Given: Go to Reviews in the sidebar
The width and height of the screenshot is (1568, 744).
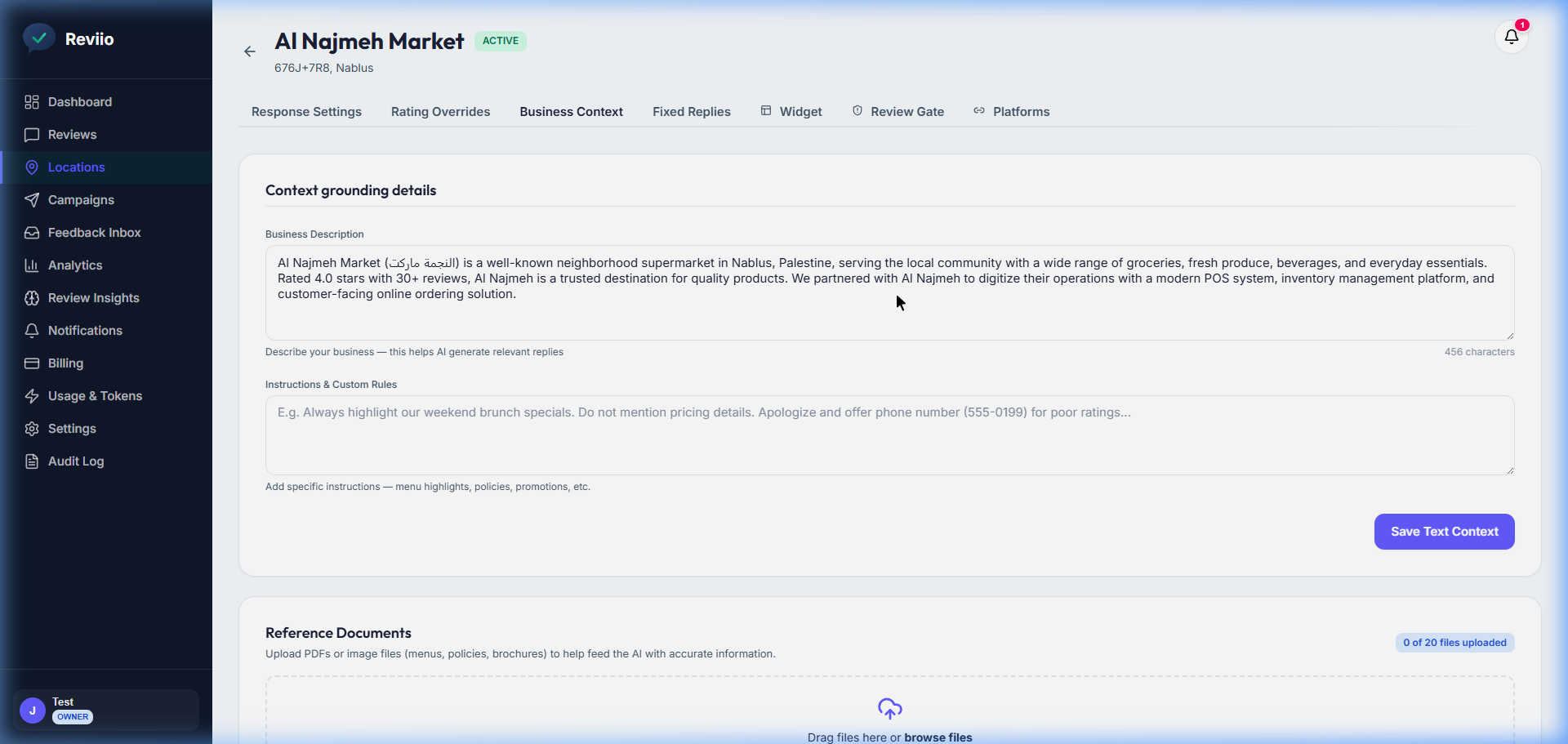Looking at the screenshot, I should pos(106,135).
